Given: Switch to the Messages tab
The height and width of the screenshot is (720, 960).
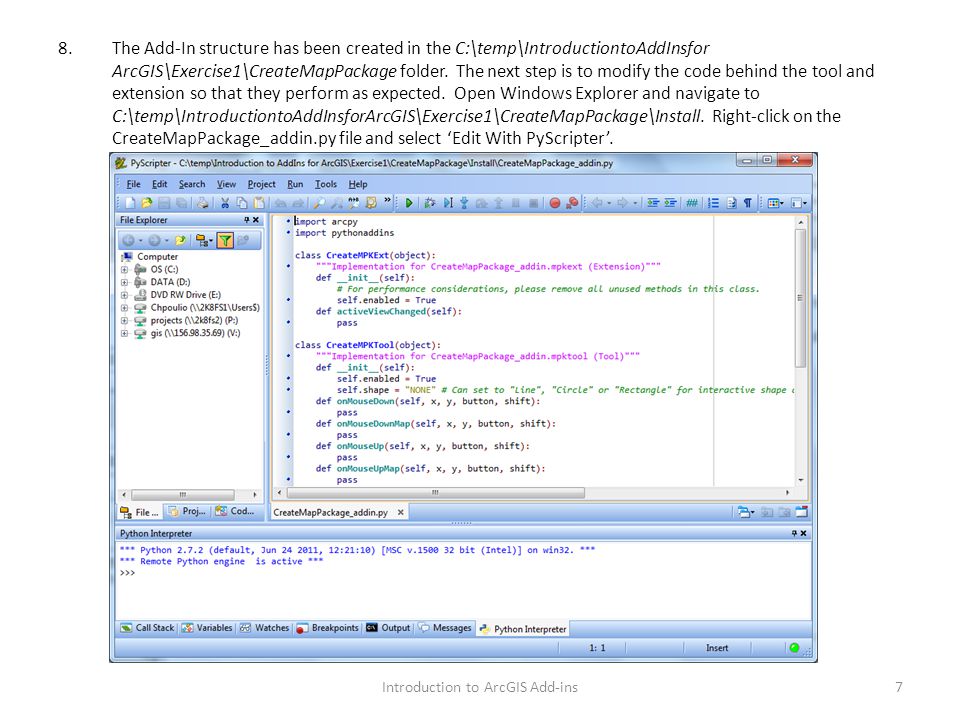Looking at the screenshot, I should point(445,628).
